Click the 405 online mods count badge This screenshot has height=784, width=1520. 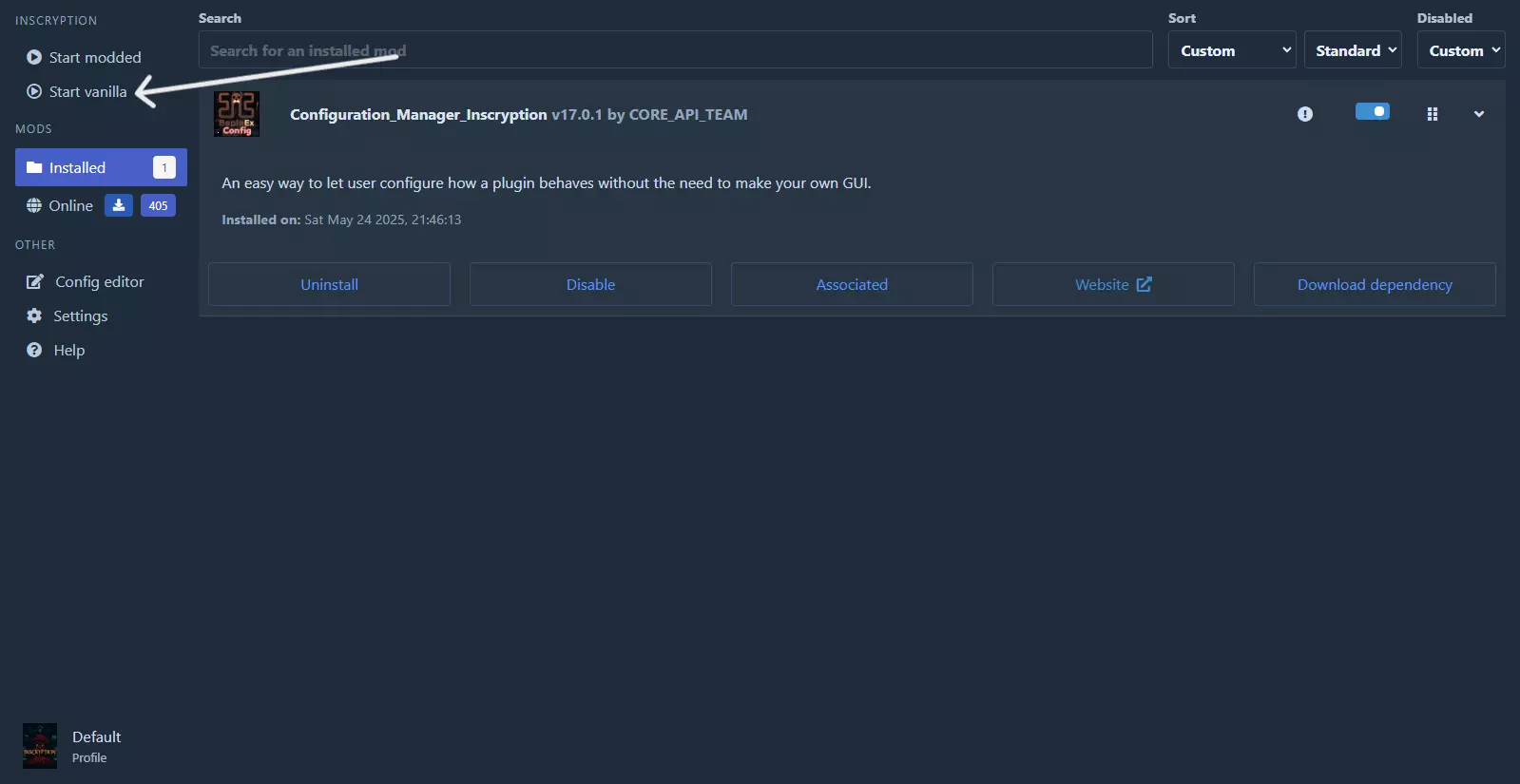click(x=158, y=205)
